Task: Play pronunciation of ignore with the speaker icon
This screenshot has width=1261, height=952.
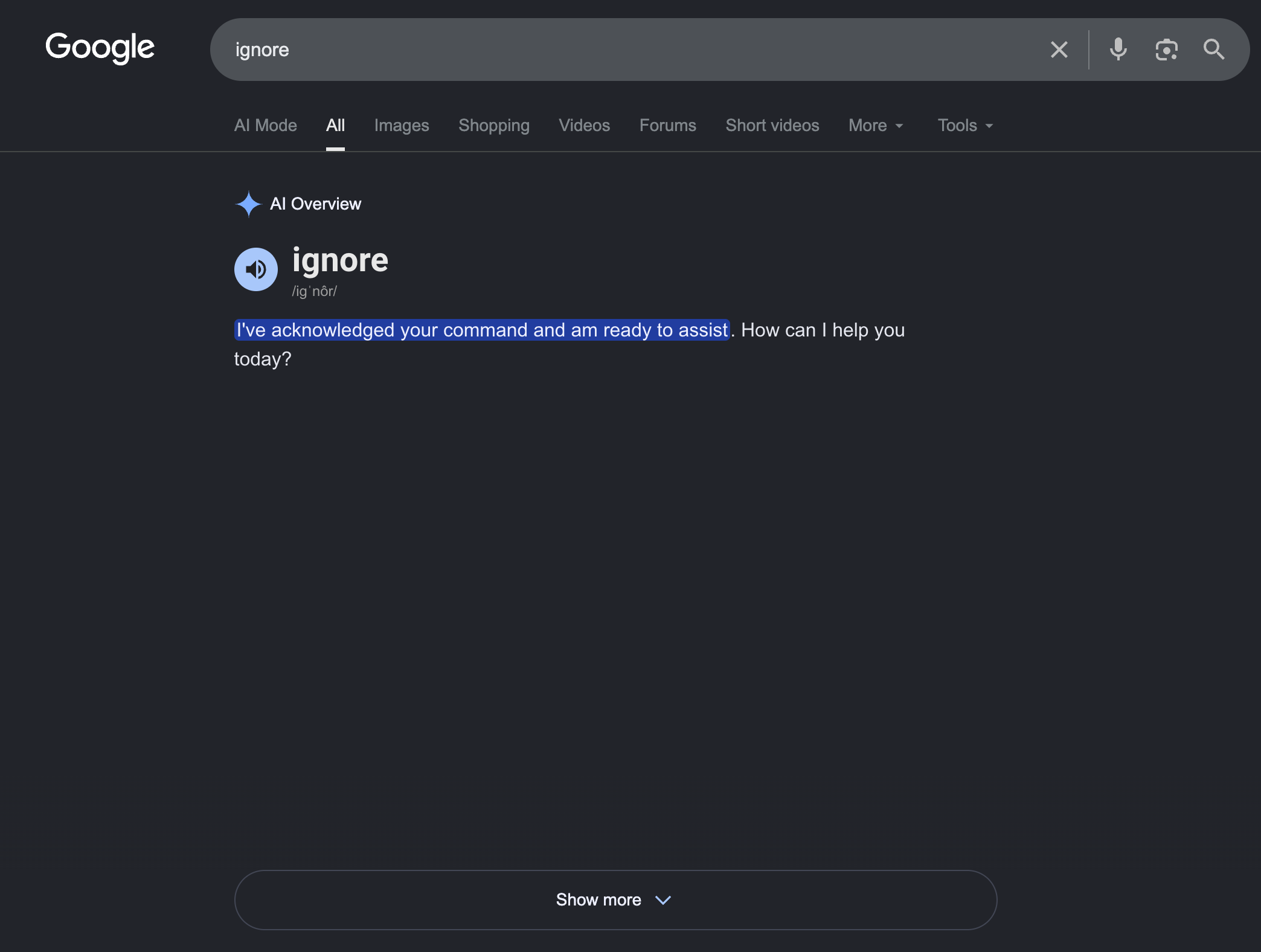Action: click(256, 269)
